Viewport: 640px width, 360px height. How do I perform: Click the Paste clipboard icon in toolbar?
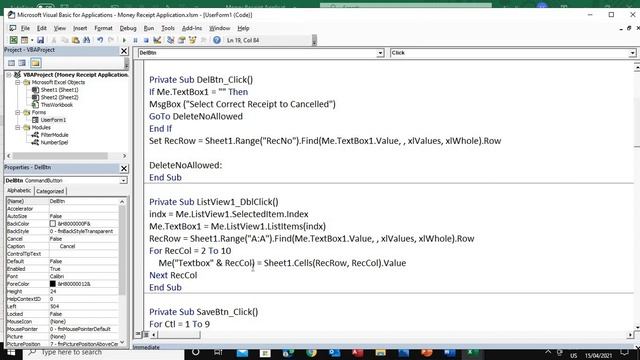(76, 40)
